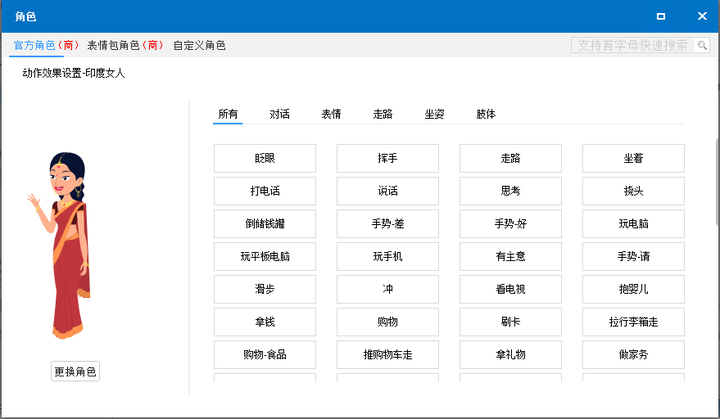Choose the 拿钱 action
Image resolution: width=720 pixels, height=419 pixels.
coord(265,322)
